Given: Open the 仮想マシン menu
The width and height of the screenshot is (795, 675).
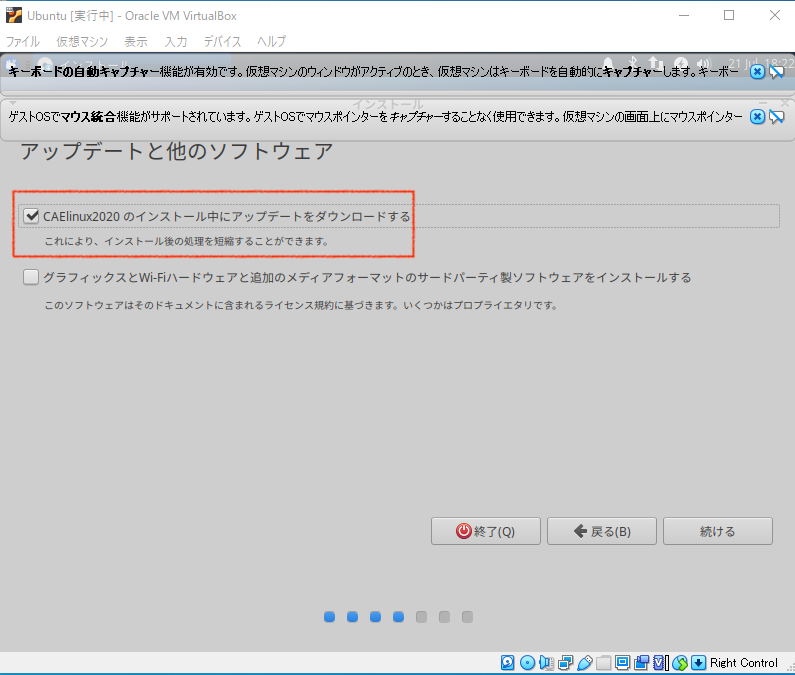Looking at the screenshot, I should coord(82,41).
